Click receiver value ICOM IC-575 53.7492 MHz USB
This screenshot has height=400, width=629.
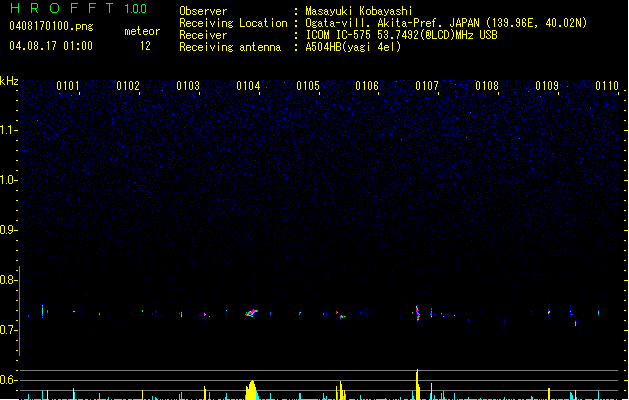[x=402, y=35]
